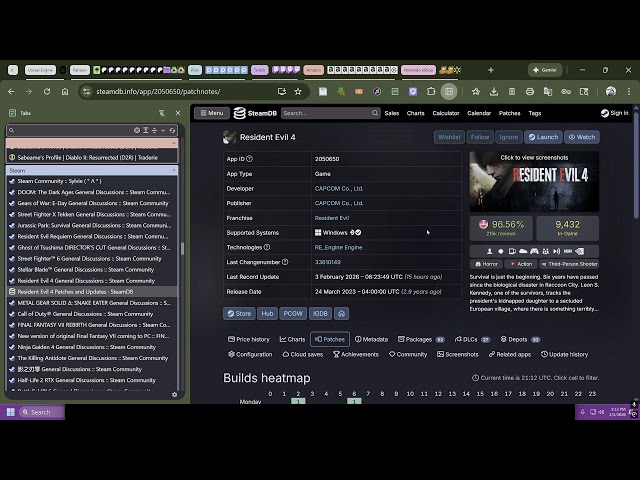This screenshot has width=640, height=480.
Task: Switch to Achievements tab
Action: pos(356,354)
